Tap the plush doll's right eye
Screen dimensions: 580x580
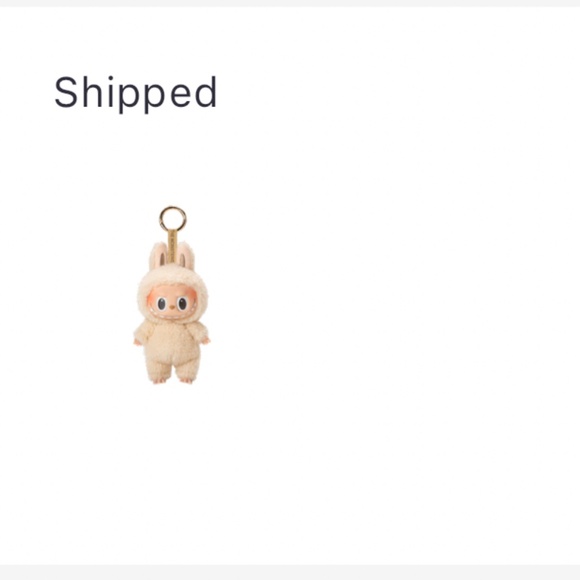(x=182, y=304)
